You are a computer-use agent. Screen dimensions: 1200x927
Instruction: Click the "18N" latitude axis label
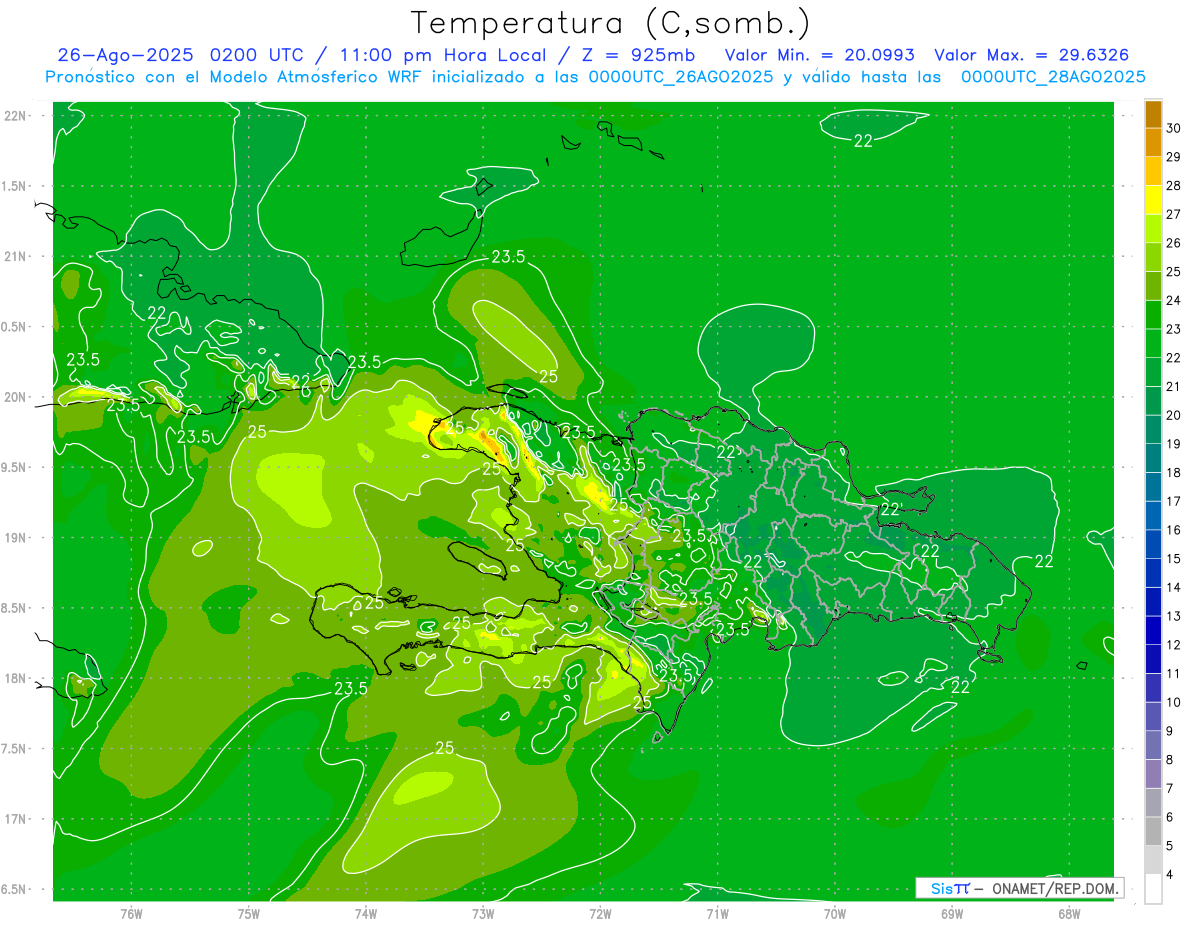17,678
